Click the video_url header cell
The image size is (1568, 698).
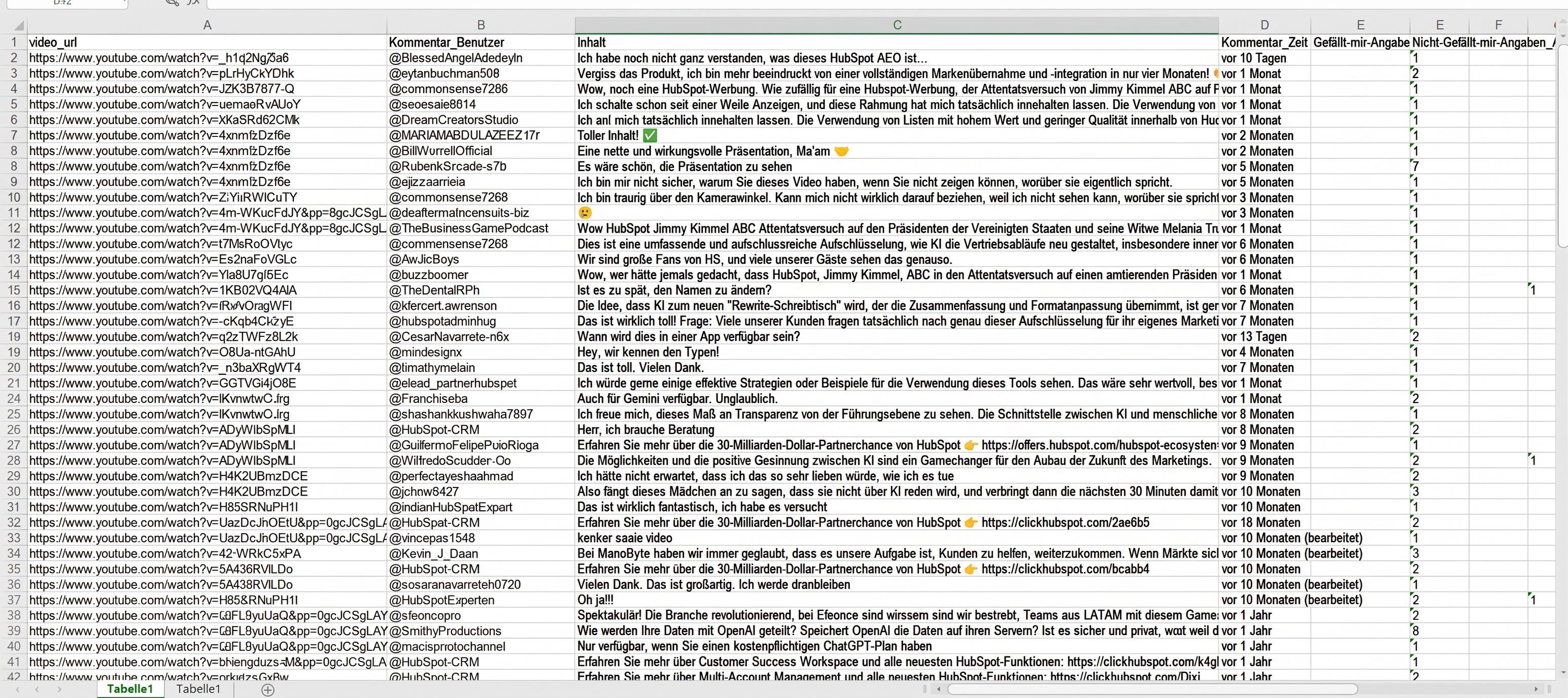[207, 42]
